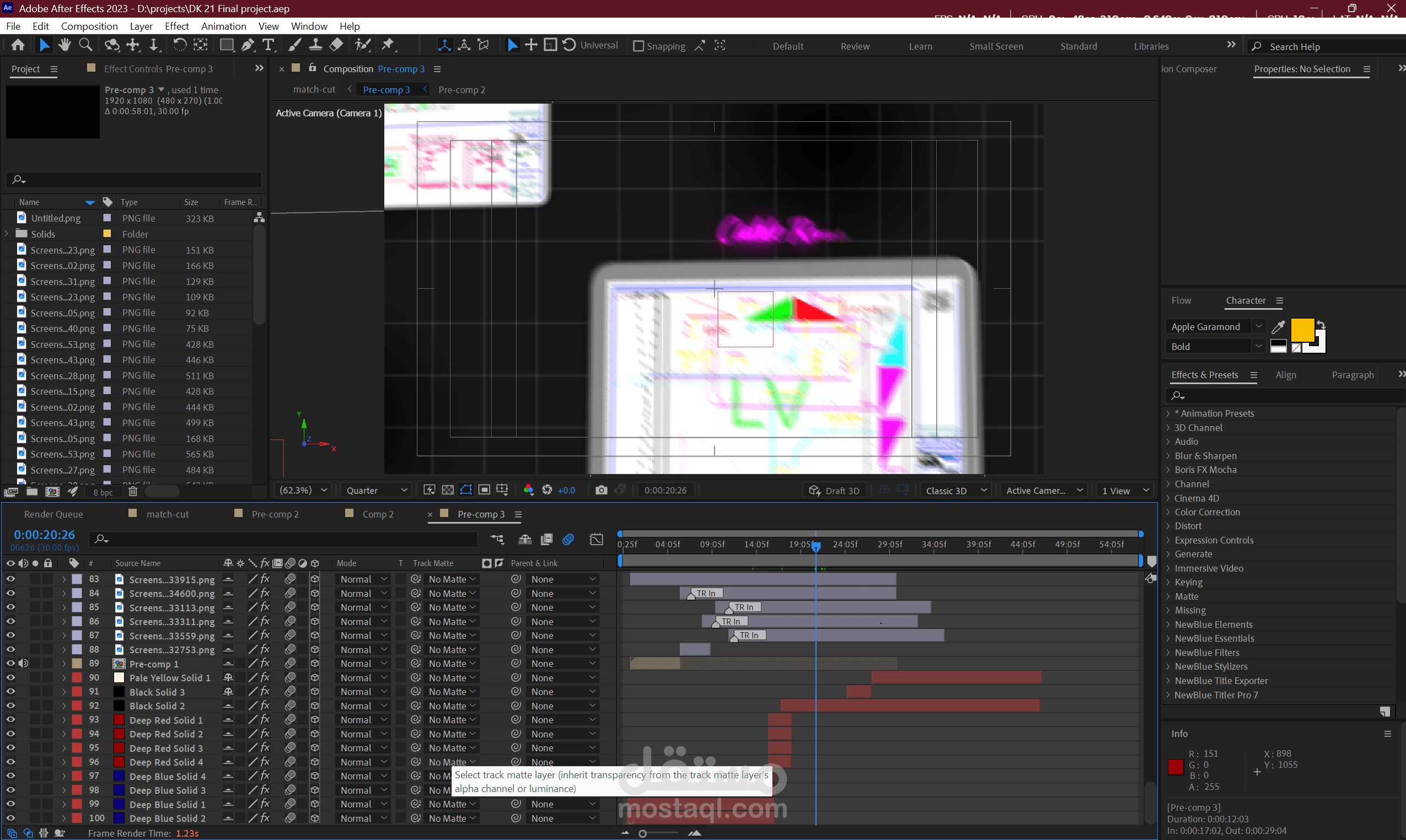Select the Horizontal Type tool
This screenshot has width=1406, height=840.
pyautogui.click(x=269, y=45)
